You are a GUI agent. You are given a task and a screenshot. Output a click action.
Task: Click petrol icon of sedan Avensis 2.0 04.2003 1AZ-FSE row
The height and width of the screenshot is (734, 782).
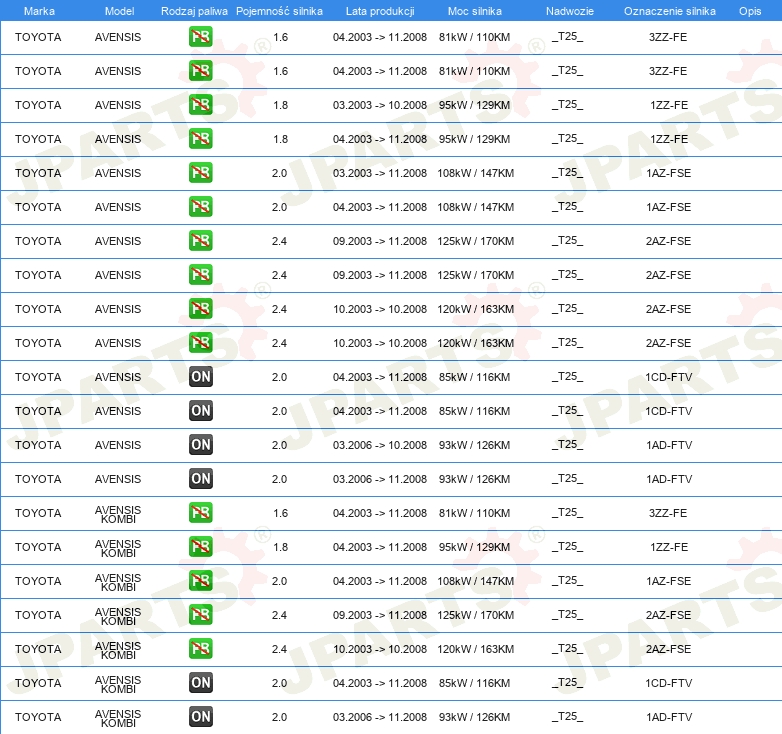(200, 206)
